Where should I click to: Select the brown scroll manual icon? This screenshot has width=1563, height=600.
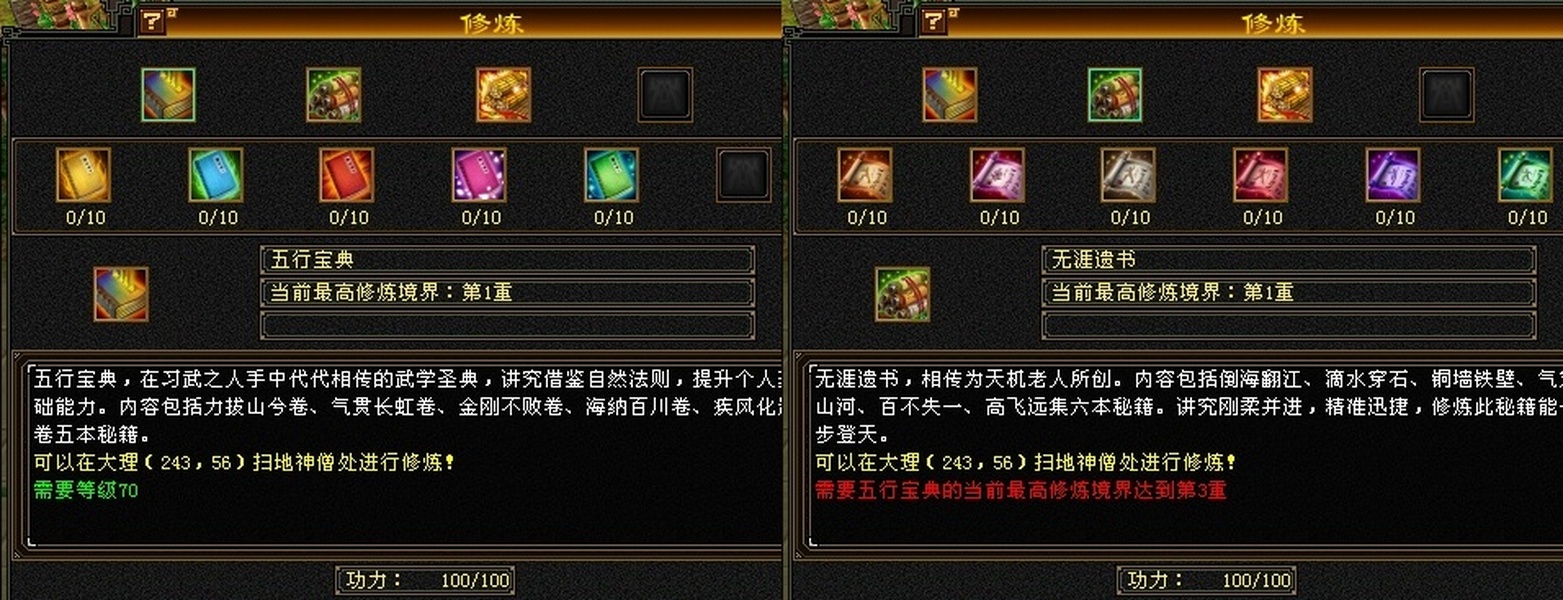coord(865,175)
